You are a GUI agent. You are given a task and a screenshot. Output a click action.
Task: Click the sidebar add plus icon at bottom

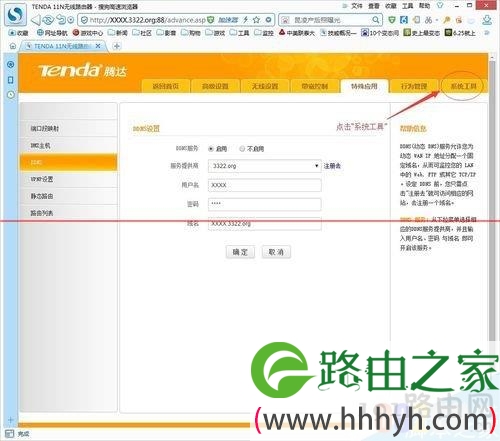10,420
